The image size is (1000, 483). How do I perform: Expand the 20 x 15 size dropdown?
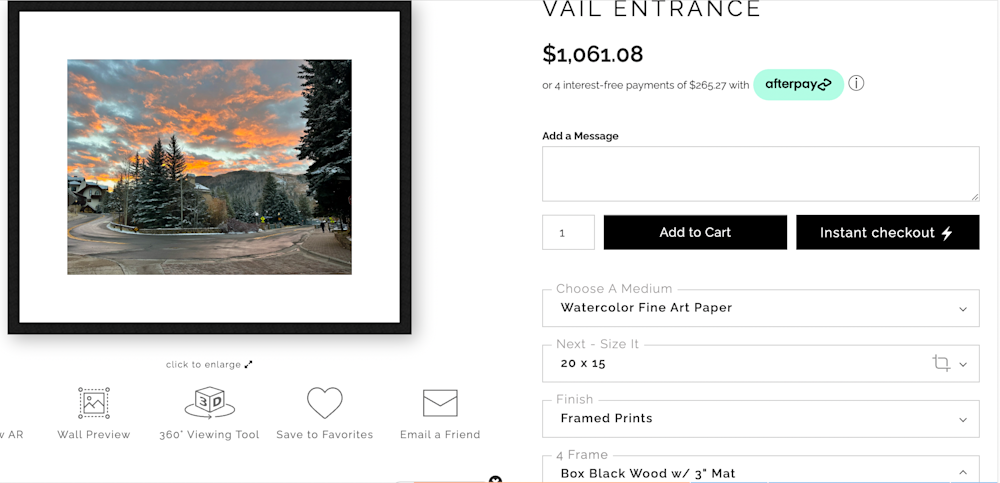click(x=963, y=364)
